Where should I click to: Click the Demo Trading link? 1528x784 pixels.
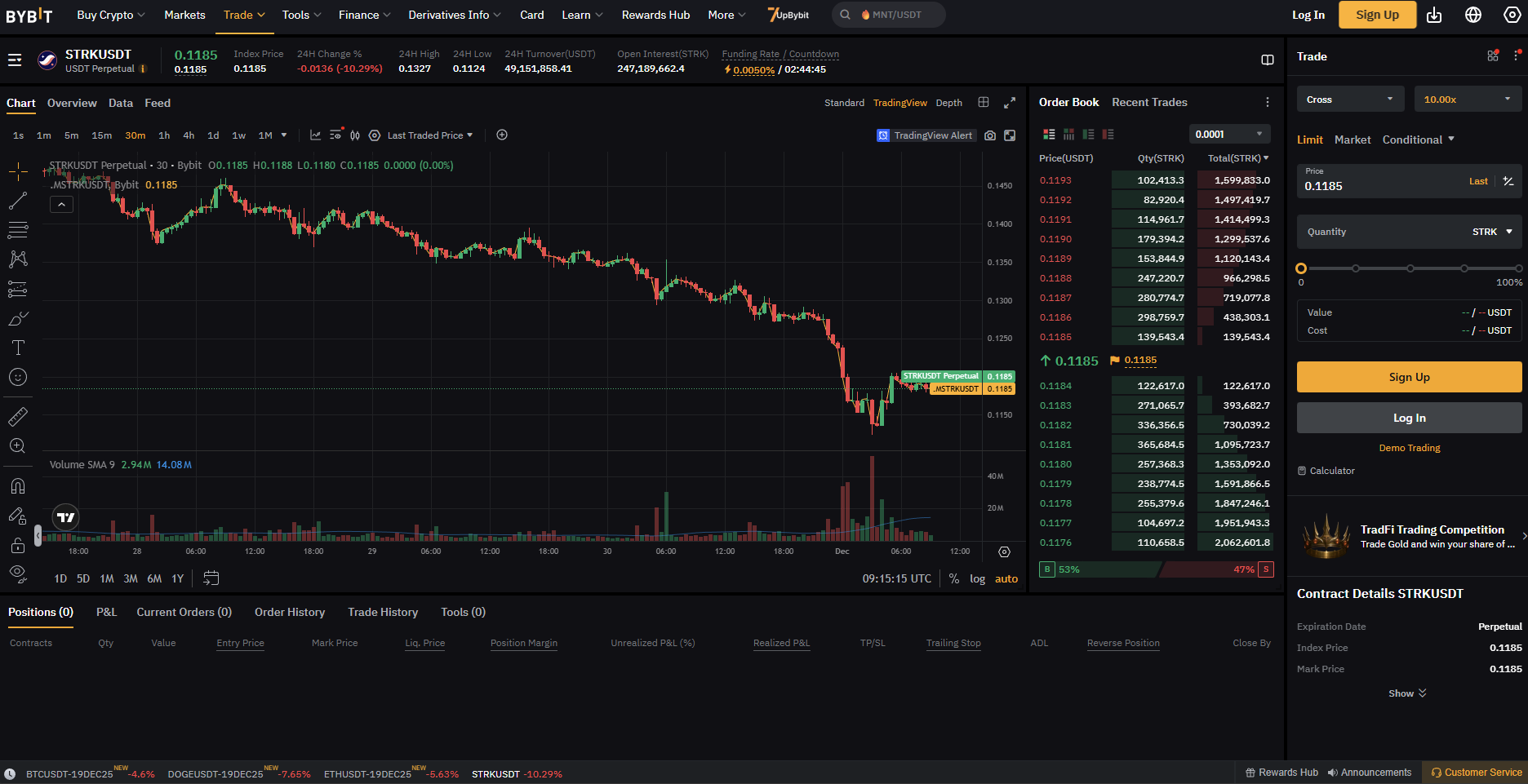(x=1409, y=447)
